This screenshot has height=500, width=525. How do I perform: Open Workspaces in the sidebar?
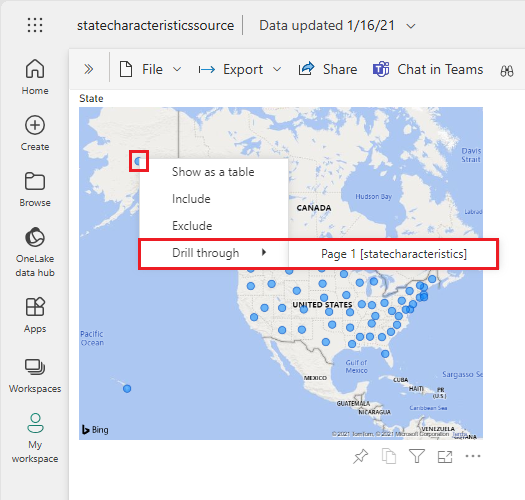pyautogui.click(x=35, y=376)
